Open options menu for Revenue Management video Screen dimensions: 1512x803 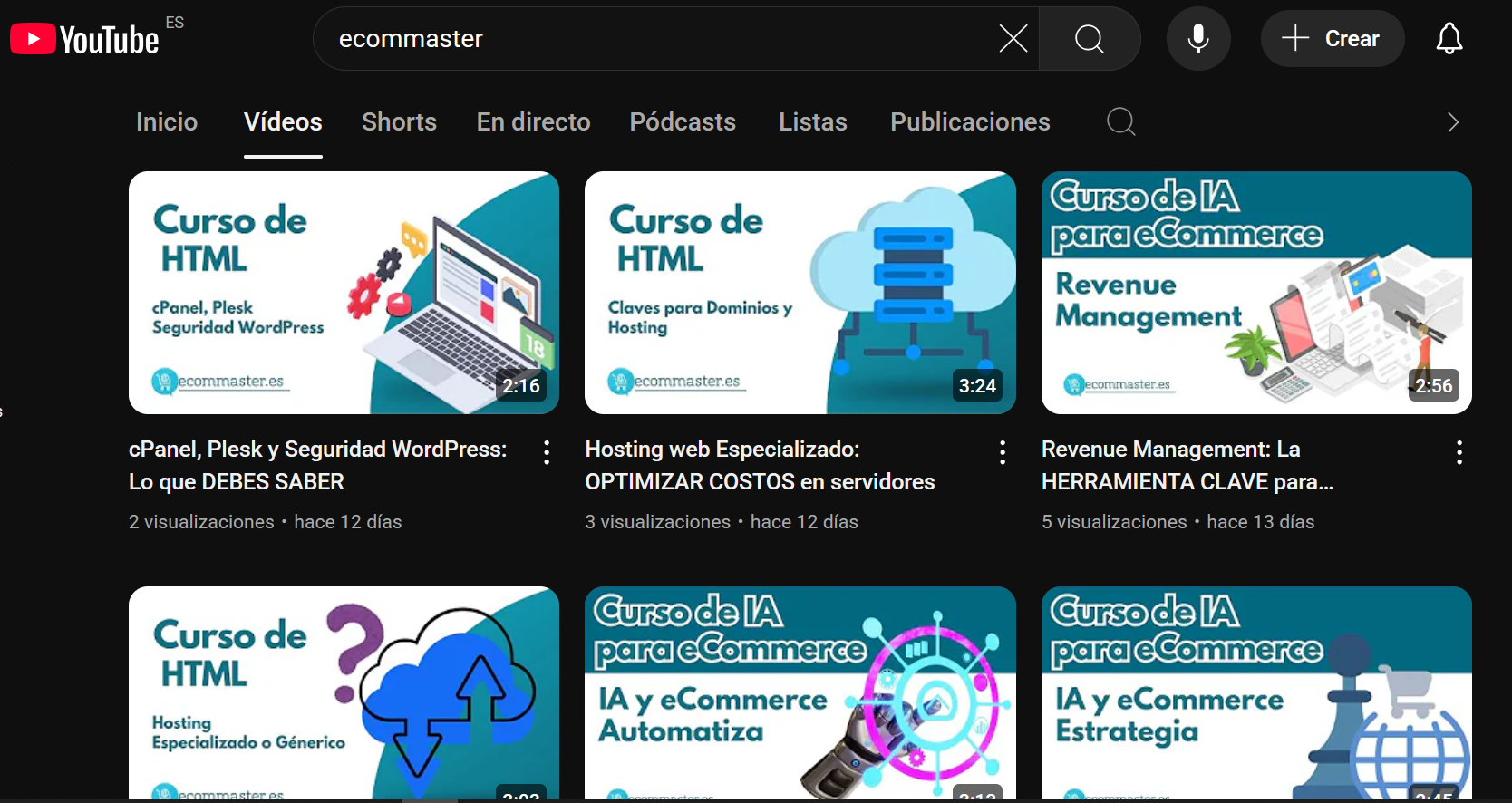[1459, 452]
